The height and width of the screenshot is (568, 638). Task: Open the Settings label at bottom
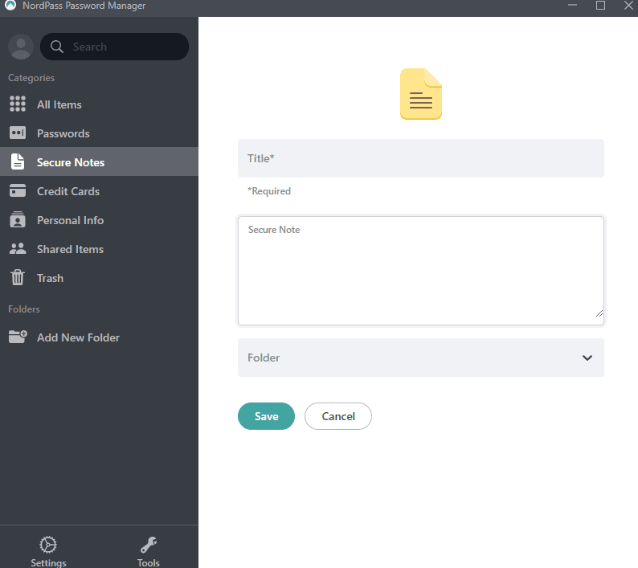click(x=48, y=562)
